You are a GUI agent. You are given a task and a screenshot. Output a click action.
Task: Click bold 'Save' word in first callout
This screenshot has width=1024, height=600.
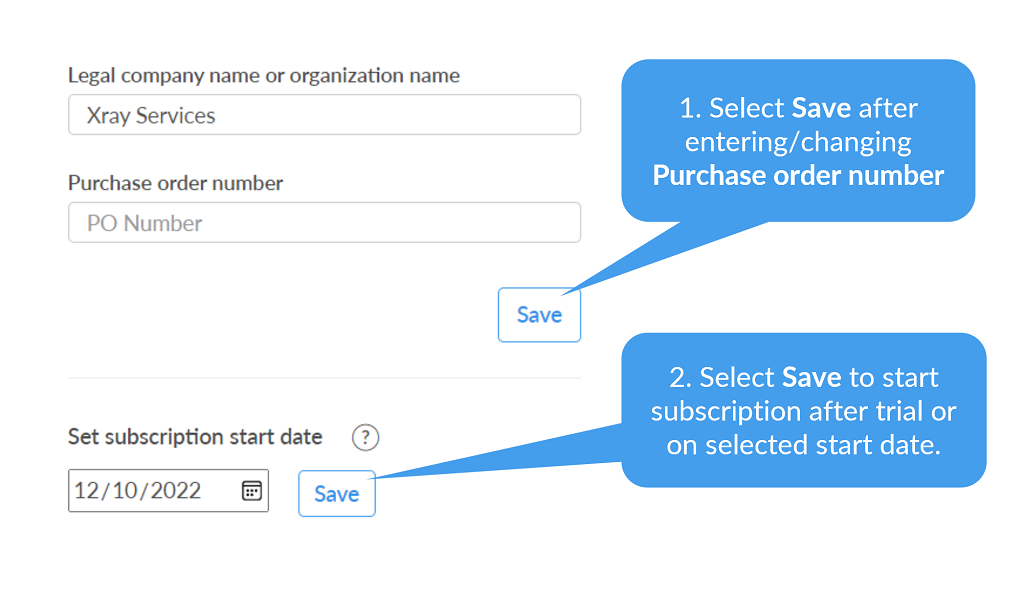[x=821, y=108]
